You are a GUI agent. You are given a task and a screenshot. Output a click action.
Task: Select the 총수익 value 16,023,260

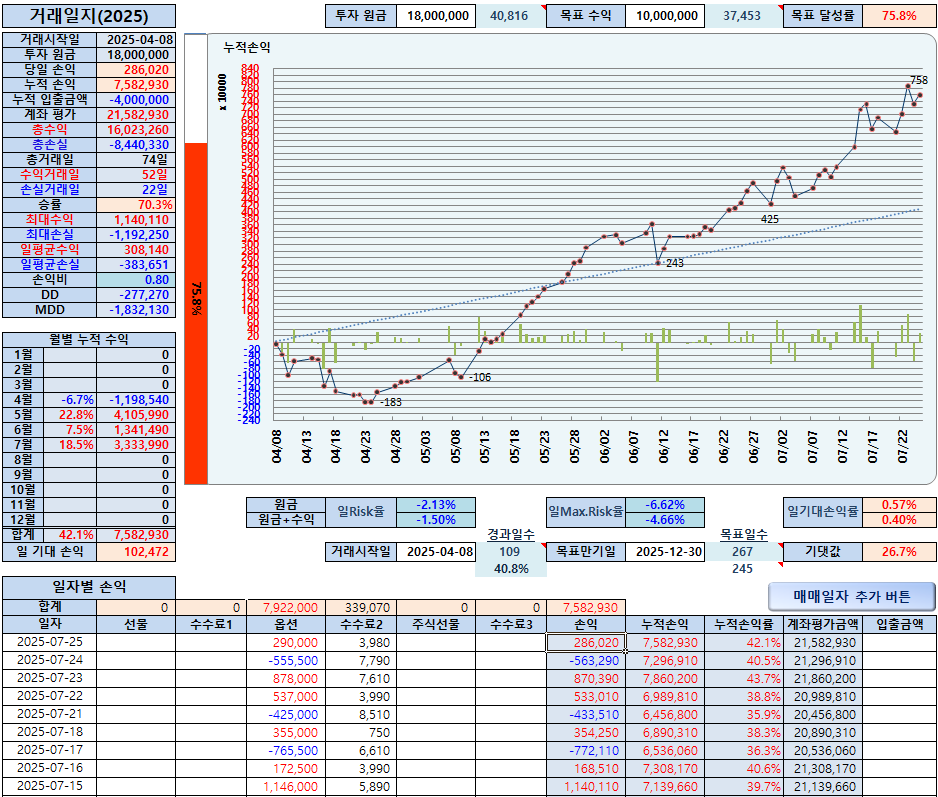coord(136,130)
